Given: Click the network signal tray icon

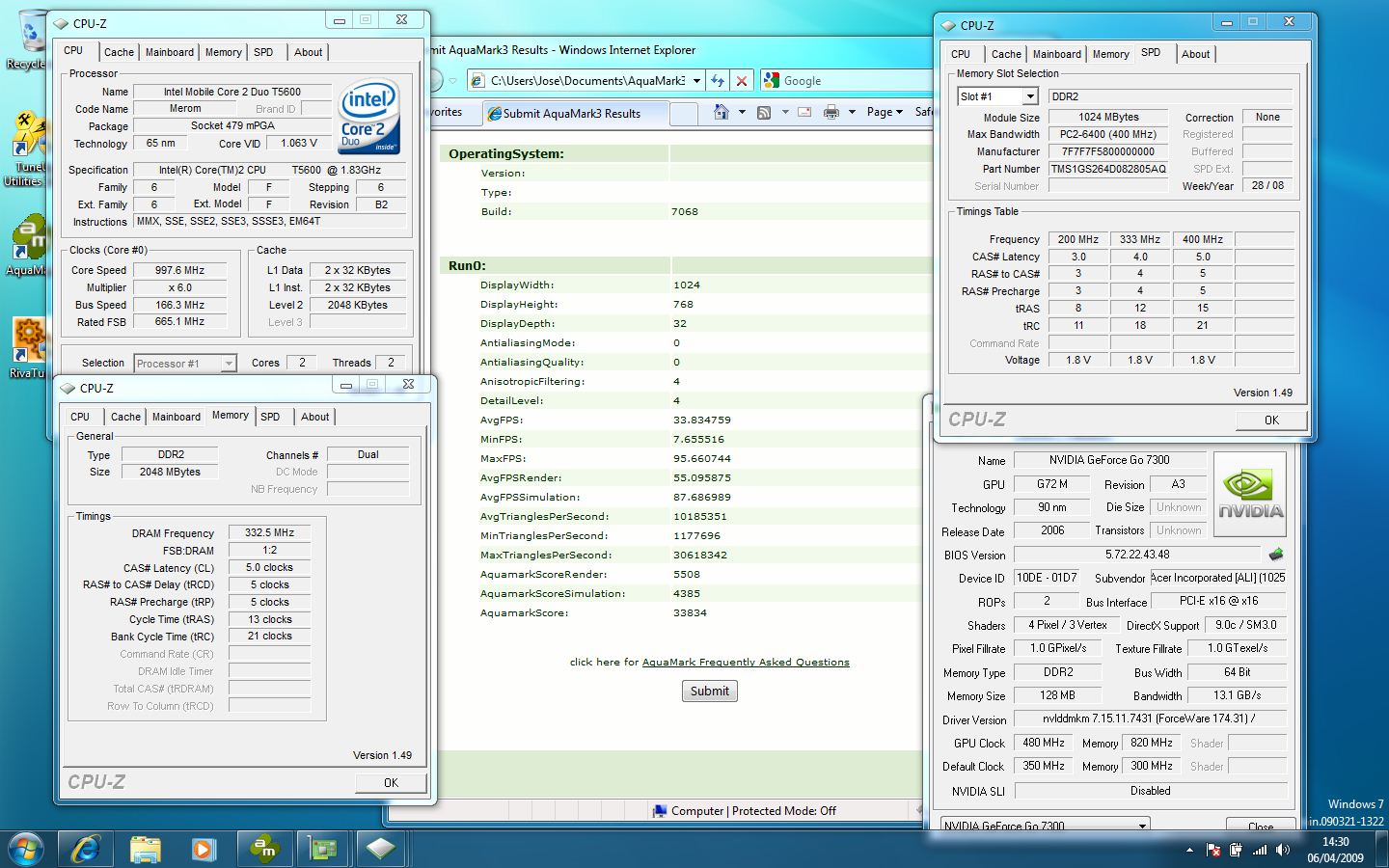Looking at the screenshot, I should click(1260, 850).
